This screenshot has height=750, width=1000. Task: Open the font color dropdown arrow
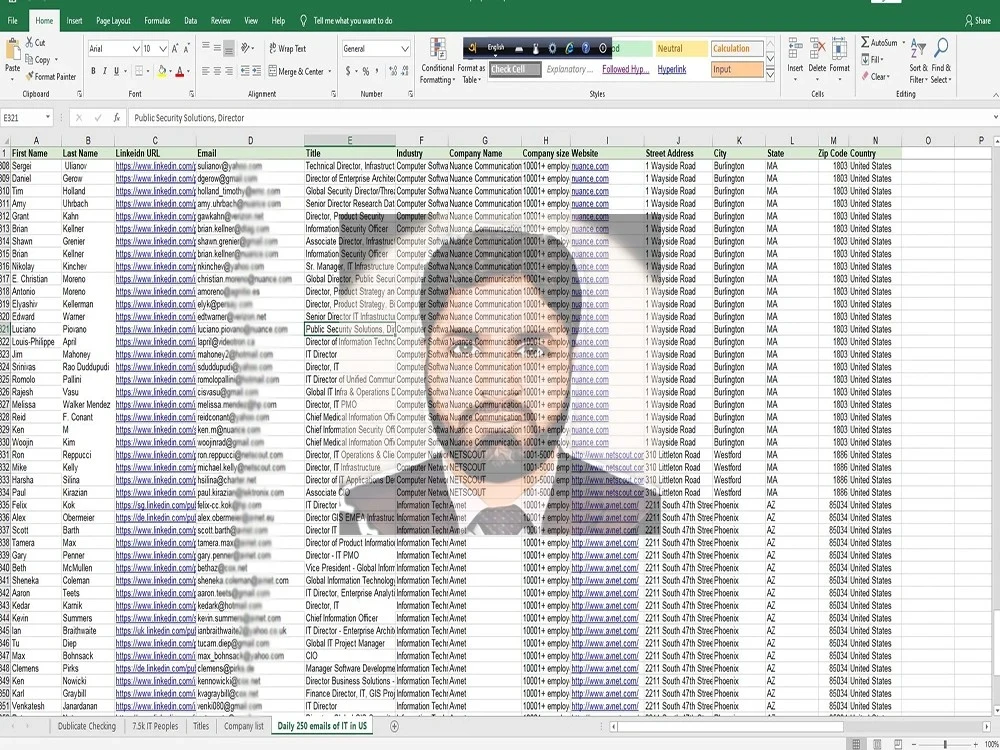[x=189, y=71]
